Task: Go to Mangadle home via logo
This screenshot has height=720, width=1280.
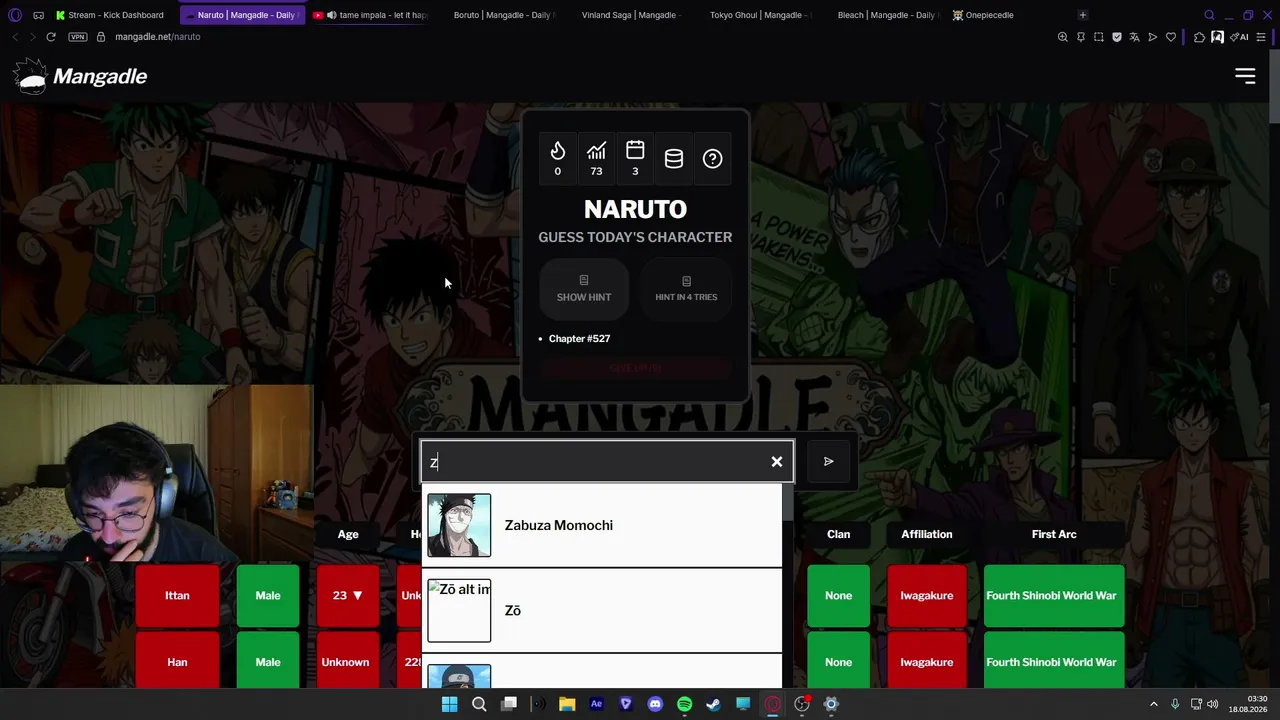Action: tap(81, 76)
